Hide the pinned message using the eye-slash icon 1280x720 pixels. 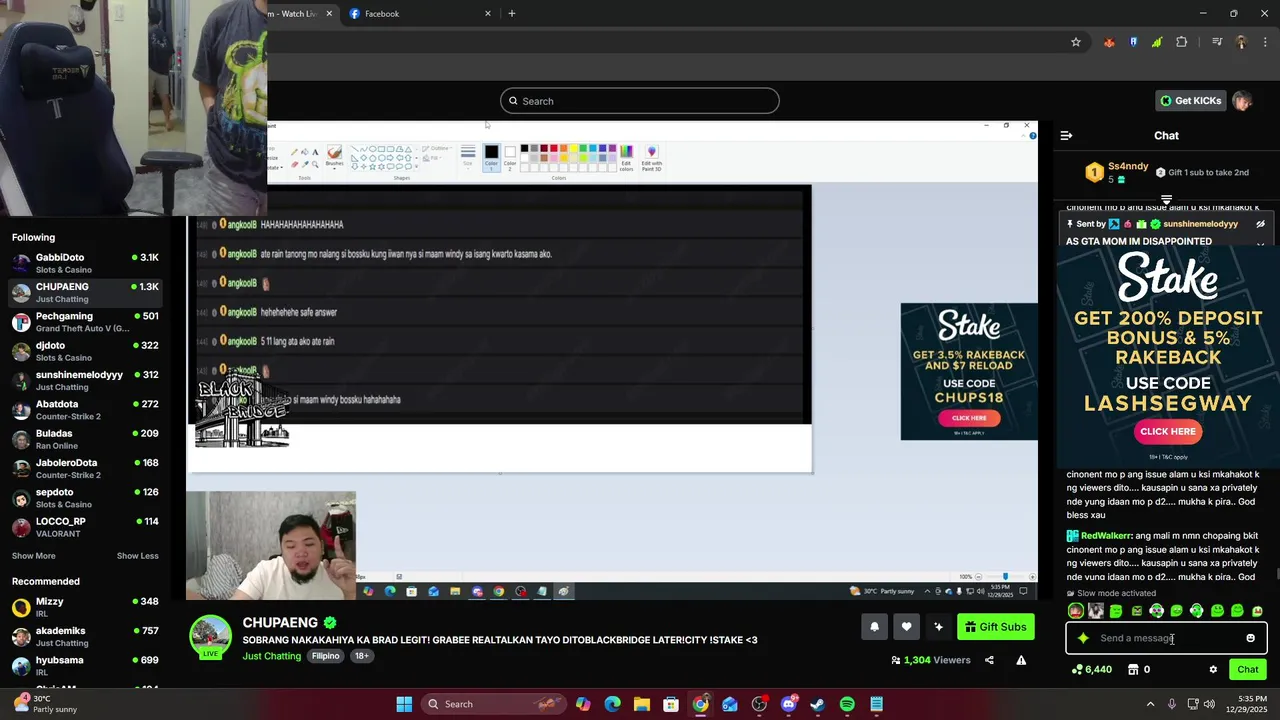point(1260,224)
